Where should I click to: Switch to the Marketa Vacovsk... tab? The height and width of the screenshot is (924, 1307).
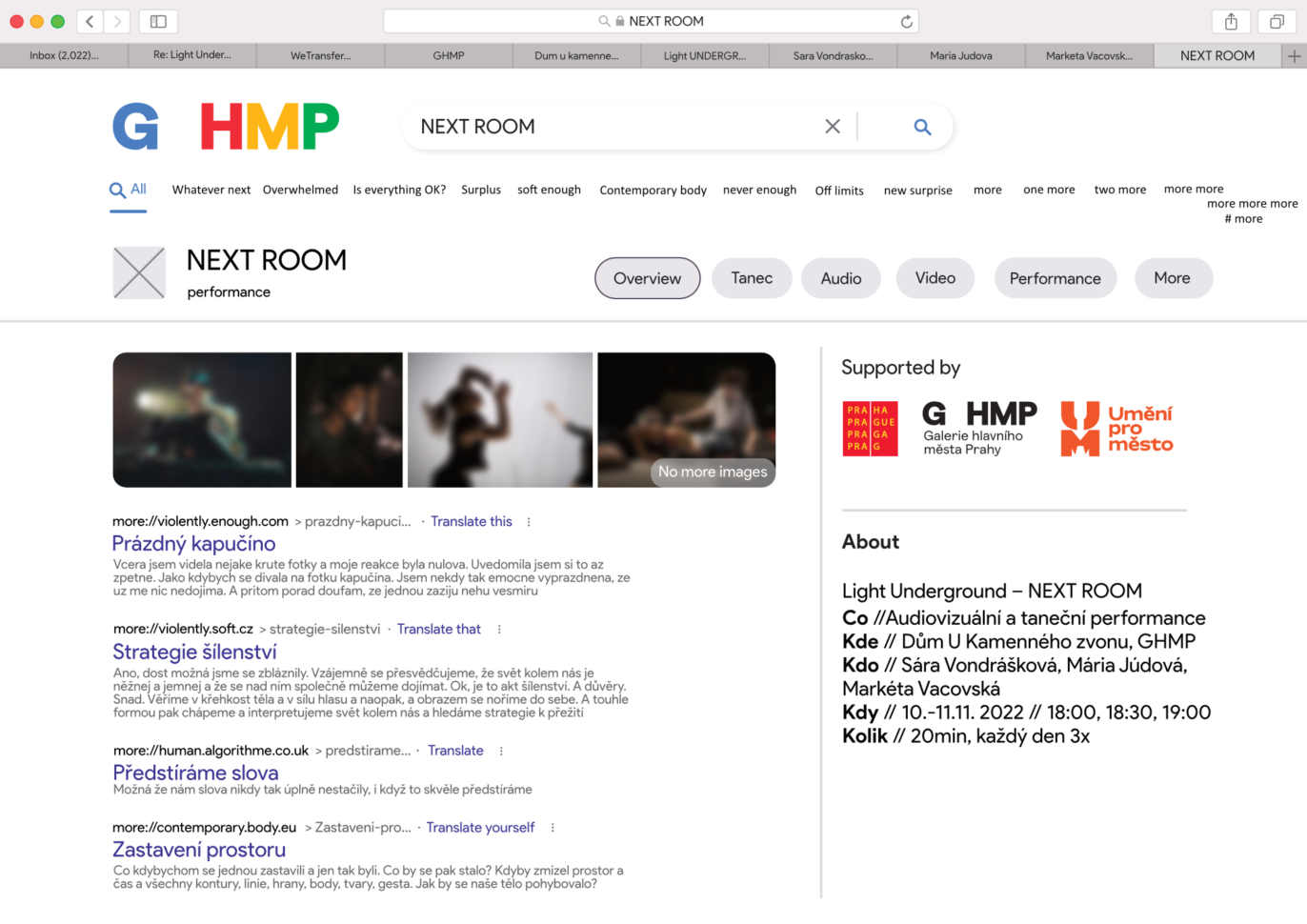pos(1090,56)
